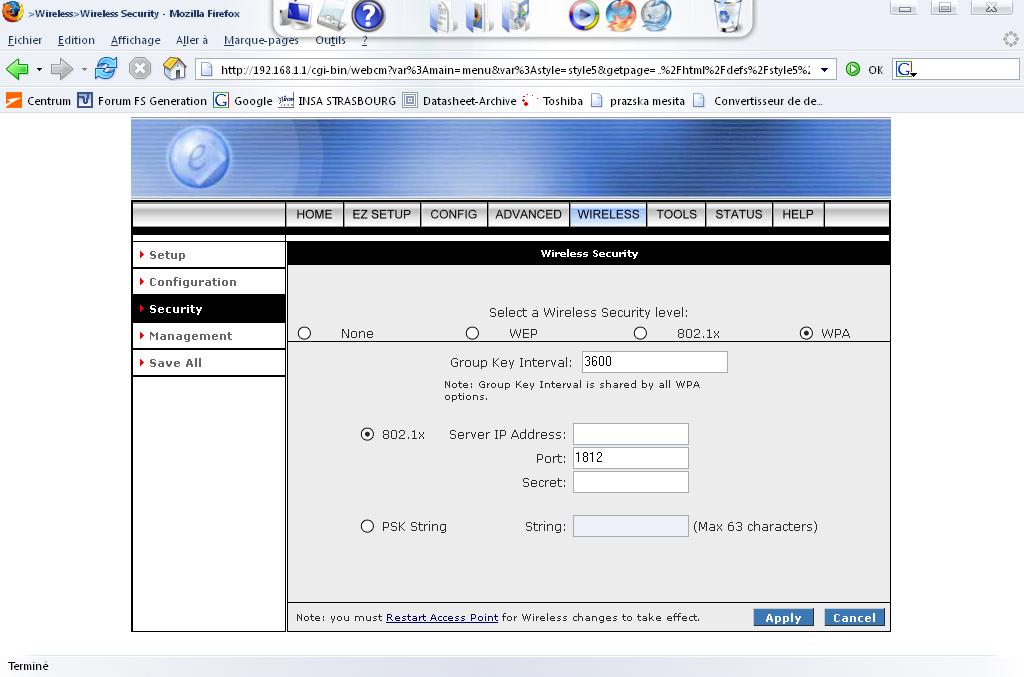
Task: Open the Forum FS Generation bookmark
Action: pos(142,101)
